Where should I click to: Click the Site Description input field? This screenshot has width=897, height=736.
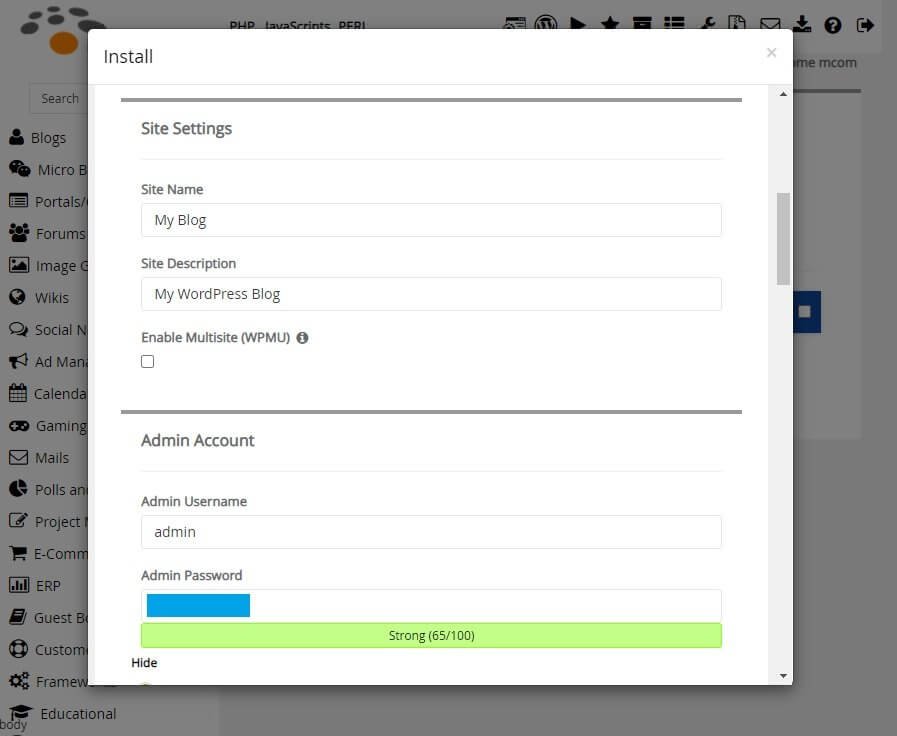pos(431,294)
